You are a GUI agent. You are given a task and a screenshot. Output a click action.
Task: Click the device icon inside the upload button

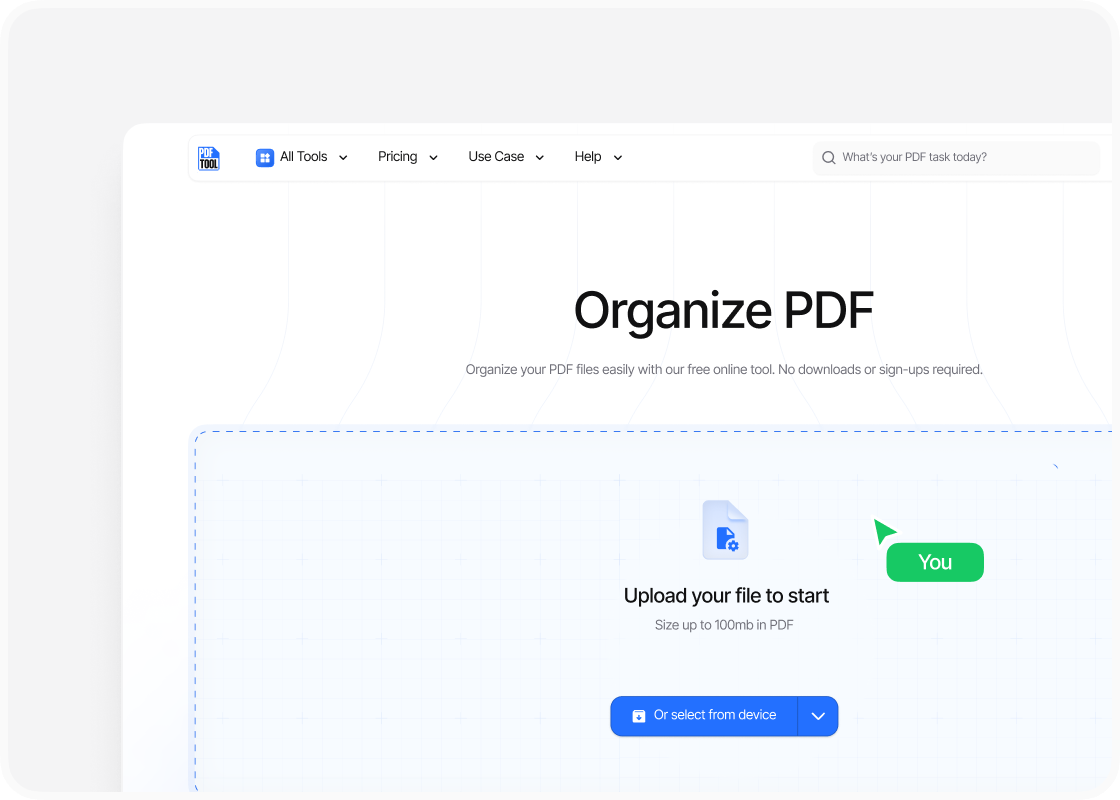639,716
